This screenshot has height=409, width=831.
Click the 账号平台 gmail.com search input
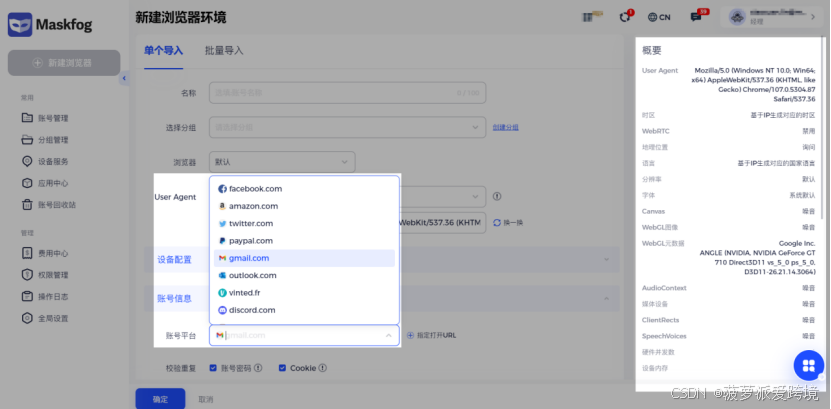click(x=302, y=335)
